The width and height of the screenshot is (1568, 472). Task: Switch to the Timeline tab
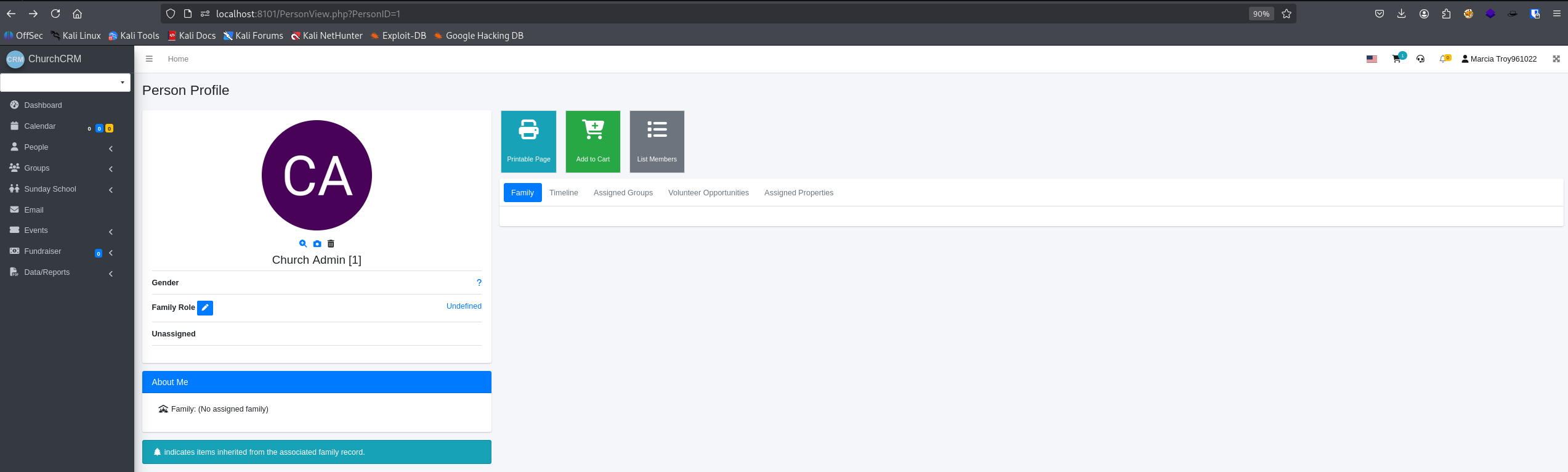[x=564, y=193]
